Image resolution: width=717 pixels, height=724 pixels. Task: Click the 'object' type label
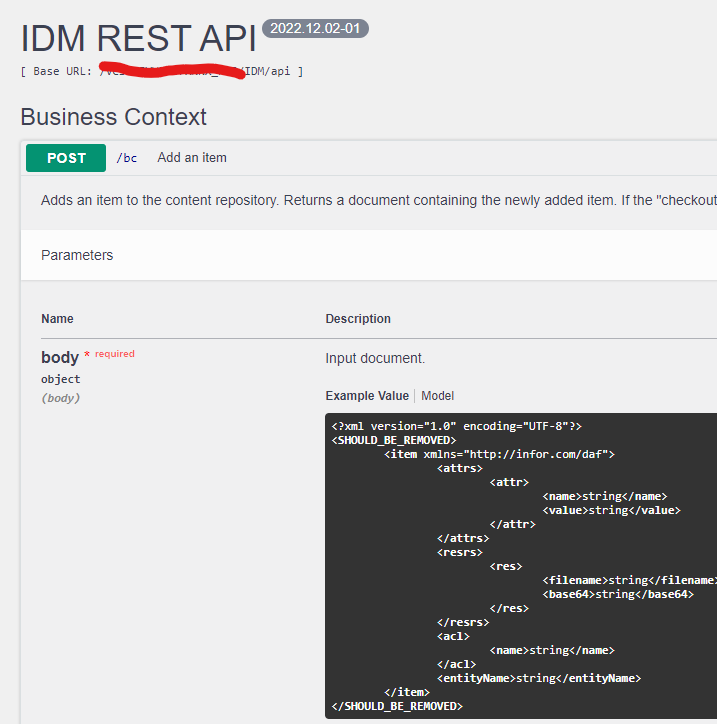click(60, 379)
